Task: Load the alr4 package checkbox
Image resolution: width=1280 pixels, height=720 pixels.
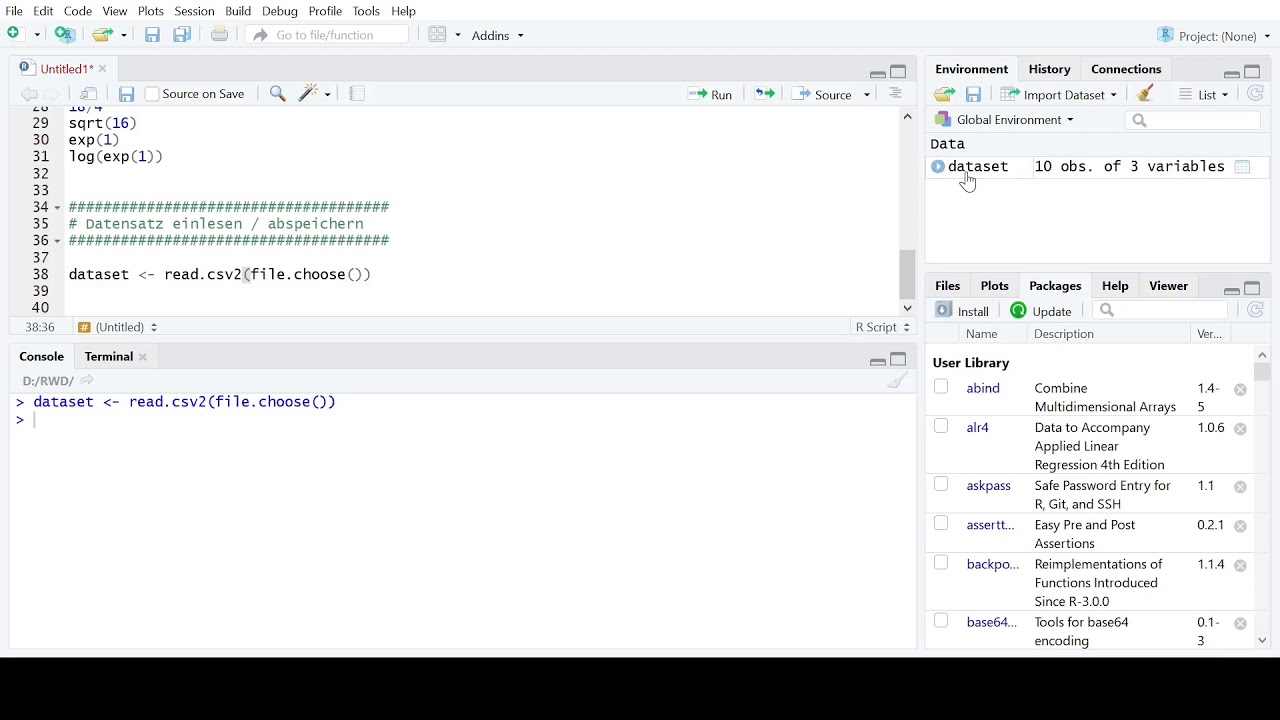Action: pos(941,426)
